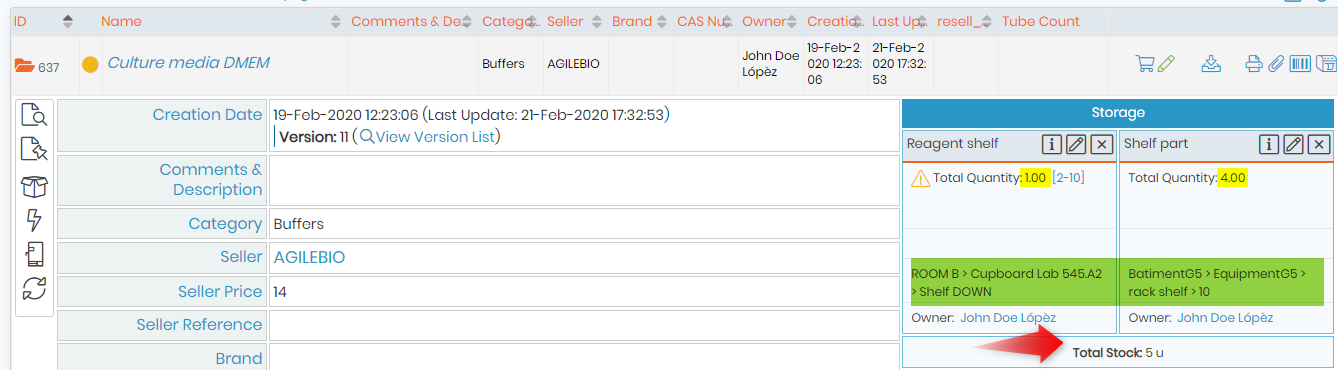The width and height of the screenshot is (1338, 370).
Task: Remove the Reagent shelf storage entry
Action: (1102, 144)
